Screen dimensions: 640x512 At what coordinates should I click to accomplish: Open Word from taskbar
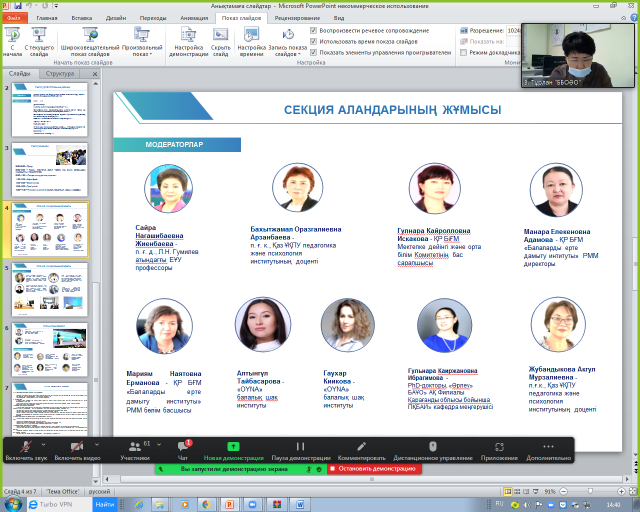click(x=300, y=505)
